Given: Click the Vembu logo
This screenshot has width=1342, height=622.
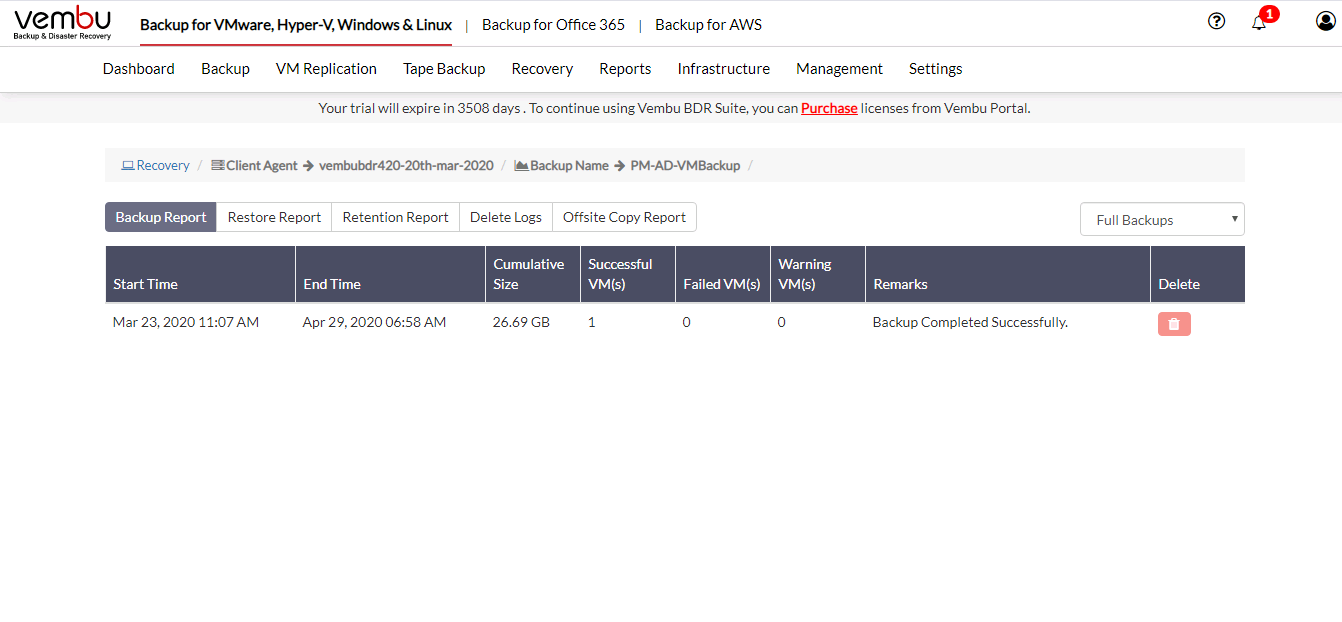Looking at the screenshot, I should tap(63, 22).
